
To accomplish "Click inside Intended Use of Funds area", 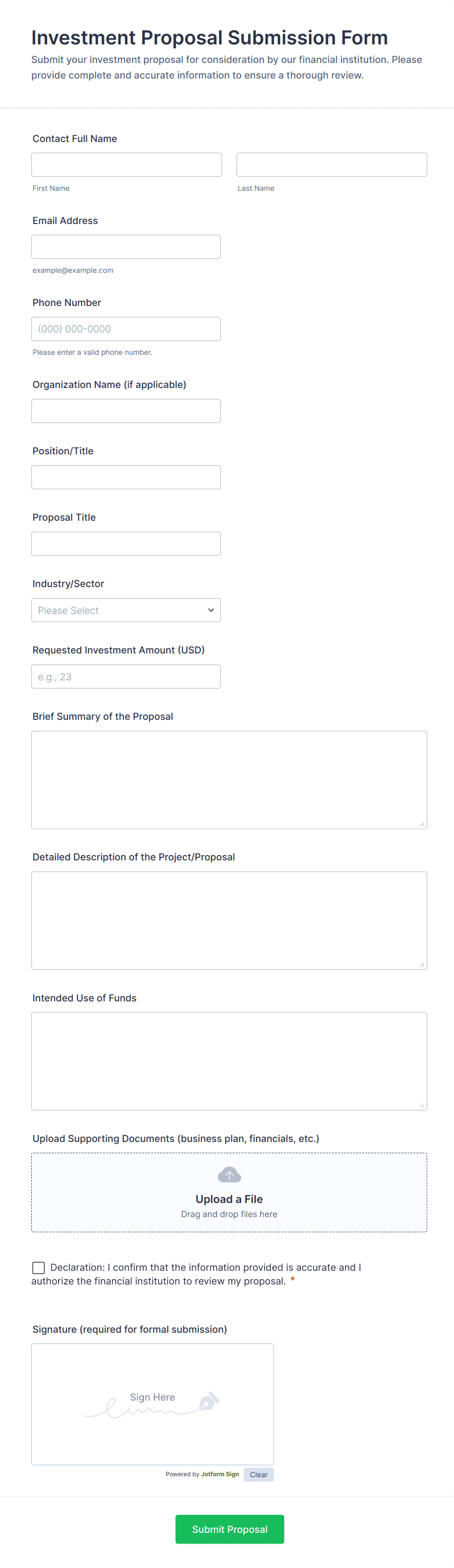I will [x=229, y=1061].
